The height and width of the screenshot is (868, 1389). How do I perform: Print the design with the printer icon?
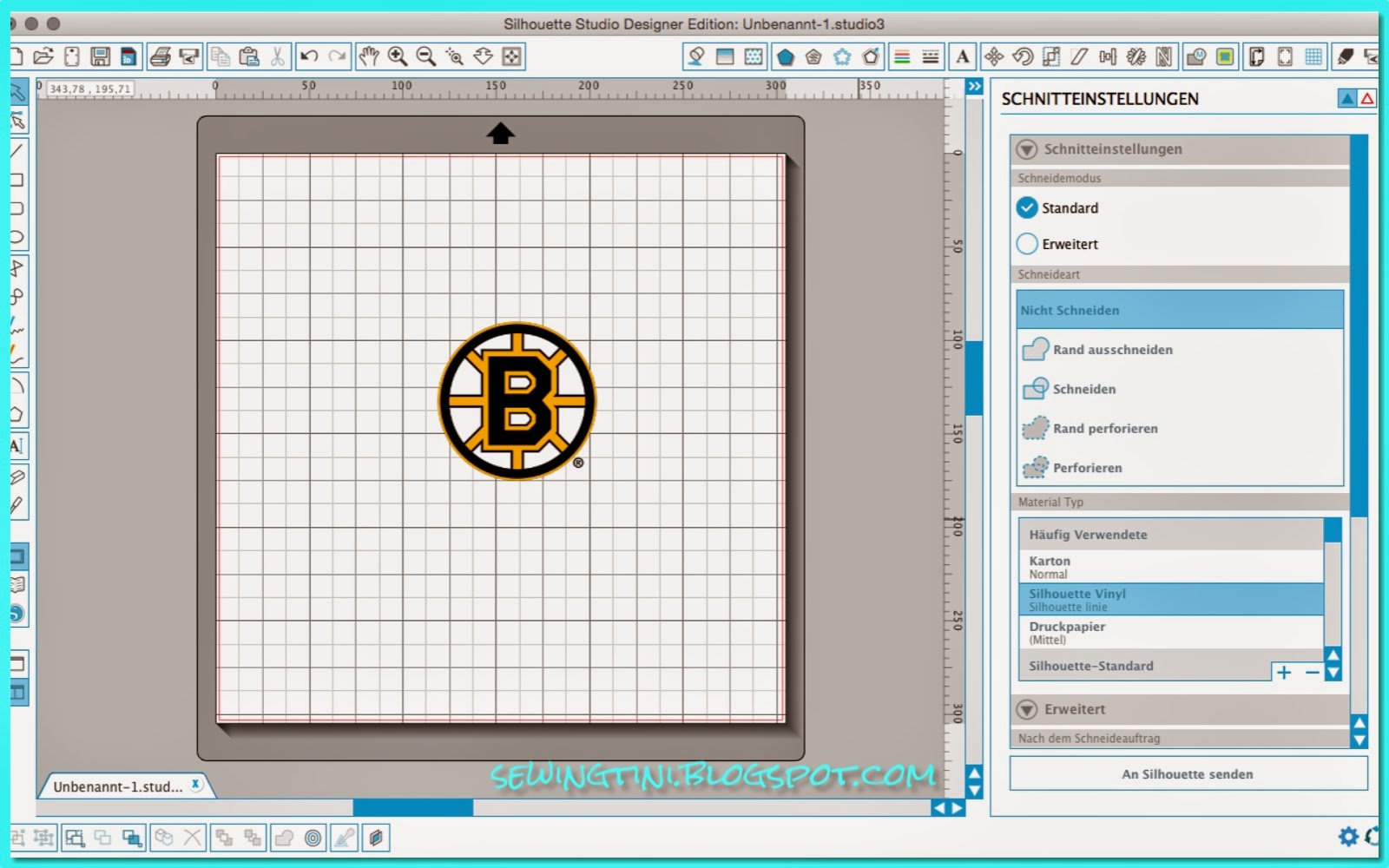tap(161, 57)
